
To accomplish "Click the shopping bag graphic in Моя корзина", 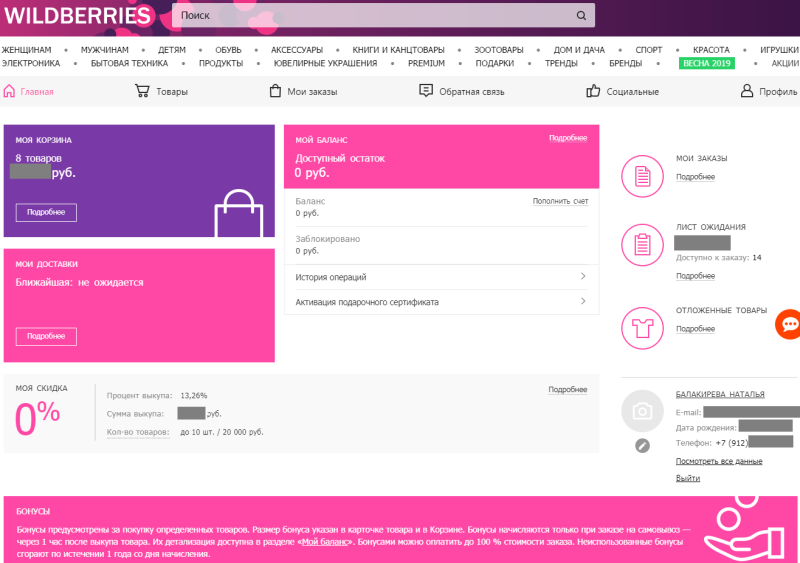I will click(x=239, y=213).
